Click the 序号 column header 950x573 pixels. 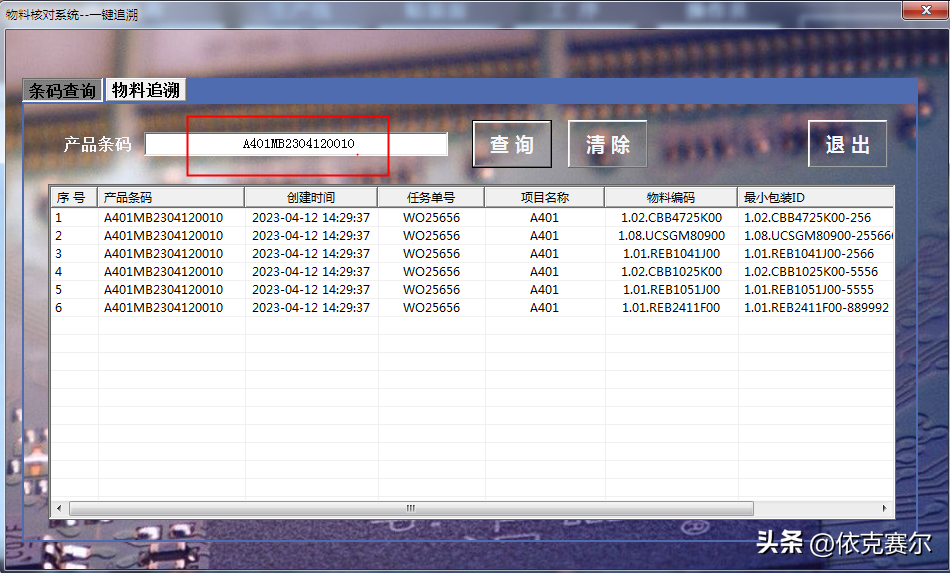(x=74, y=197)
